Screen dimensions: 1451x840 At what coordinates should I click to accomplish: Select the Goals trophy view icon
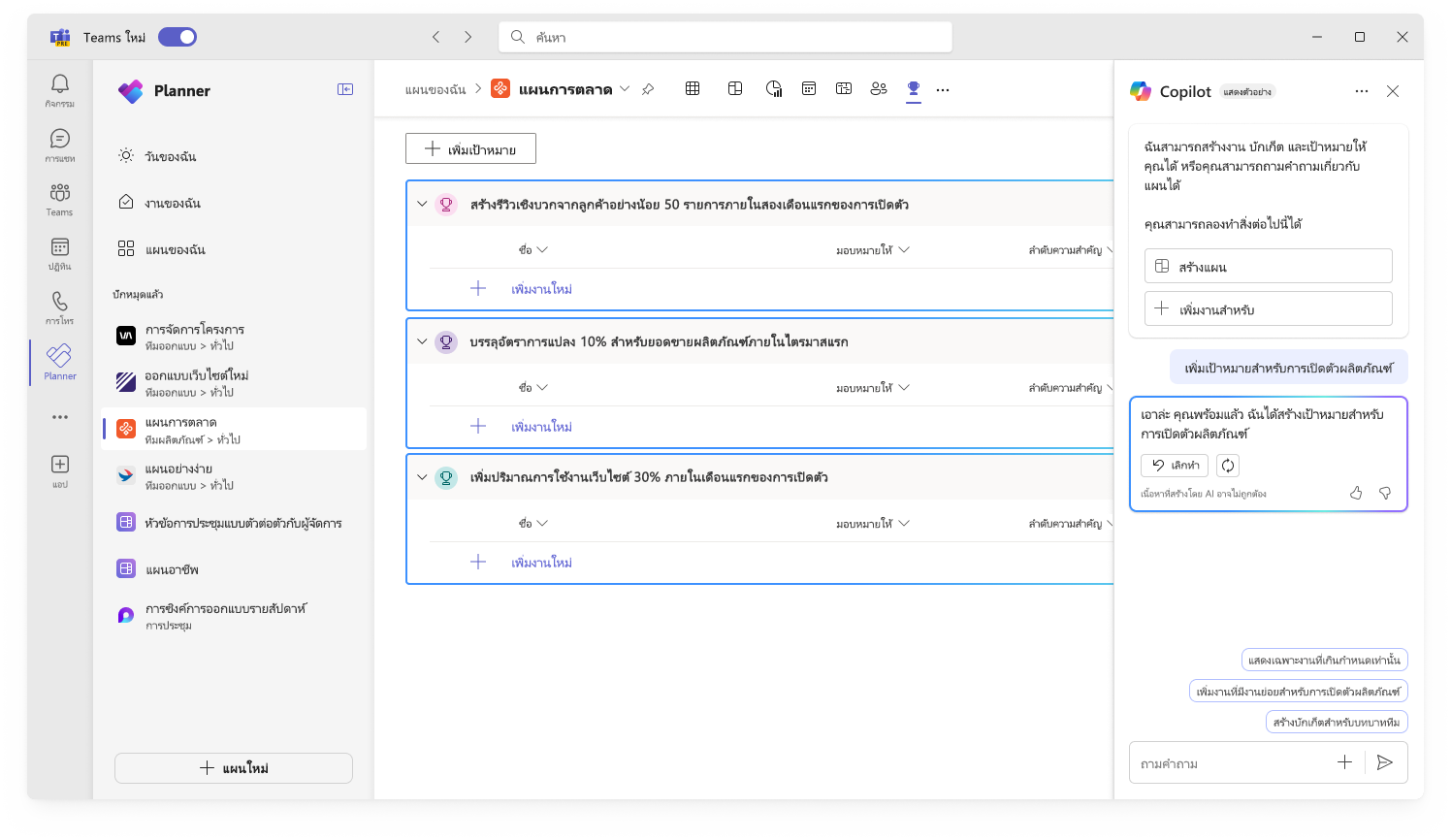coord(914,88)
